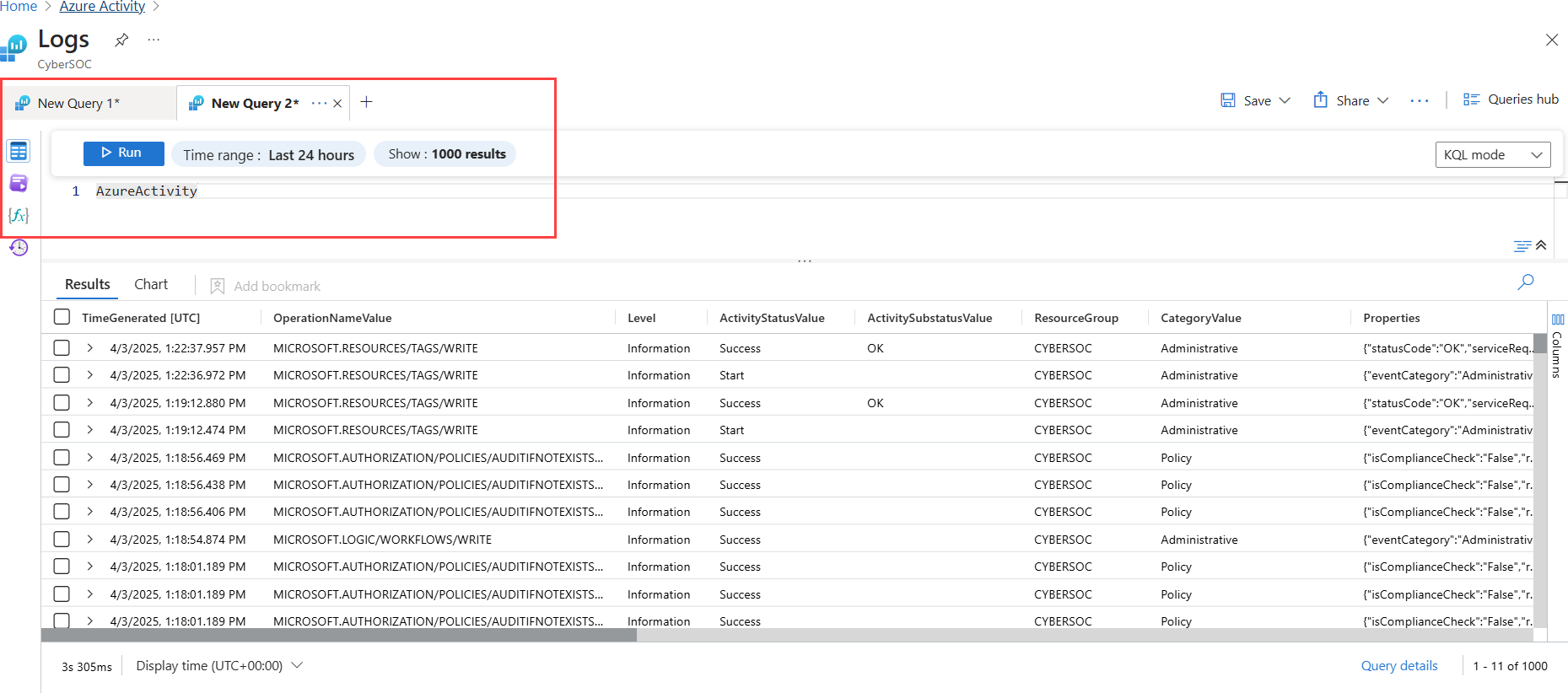Open the Queries sidebar panel icon
The image size is (1568, 693).
click(19, 183)
